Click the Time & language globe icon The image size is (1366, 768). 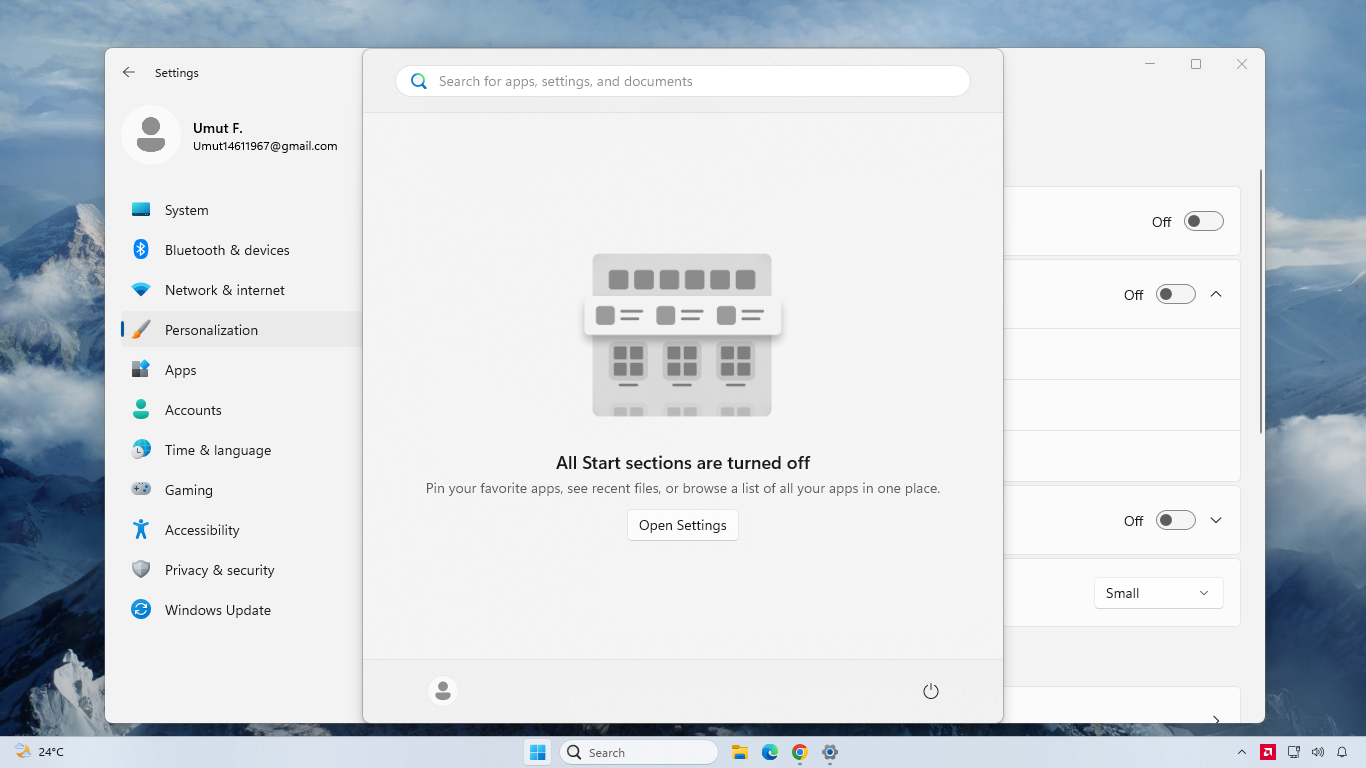pyautogui.click(x=141, y=450)
